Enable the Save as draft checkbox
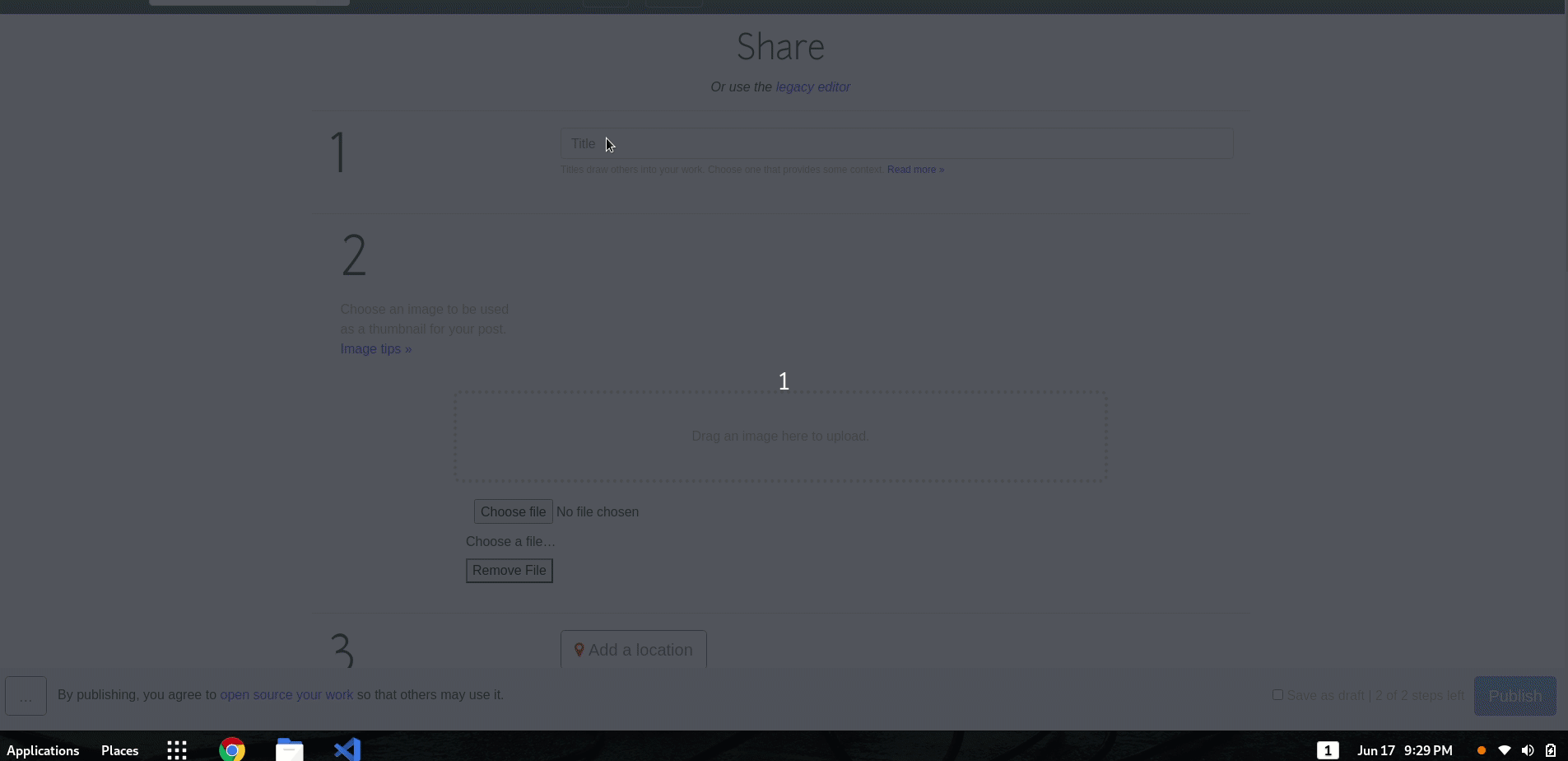The height and width of the screenshot is (761, 1568). (1277, 695)
